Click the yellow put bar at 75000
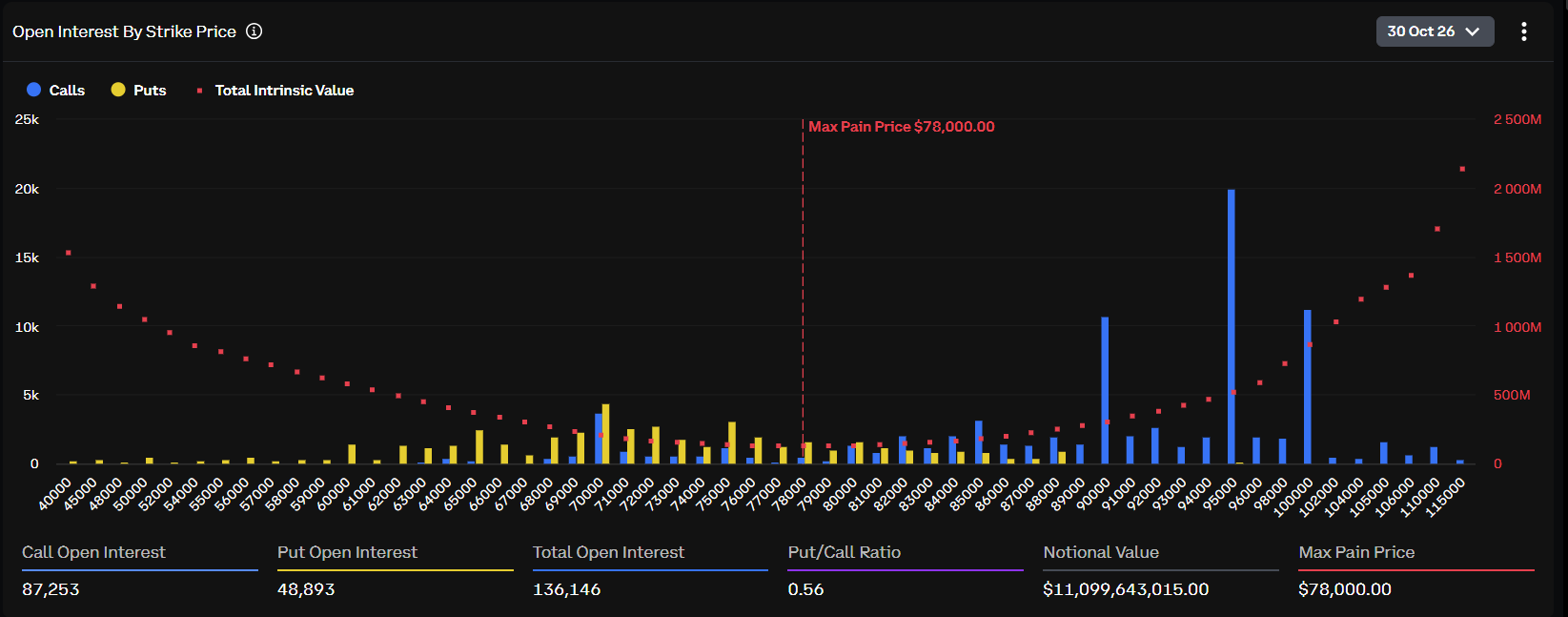 (x=732, y=442)
